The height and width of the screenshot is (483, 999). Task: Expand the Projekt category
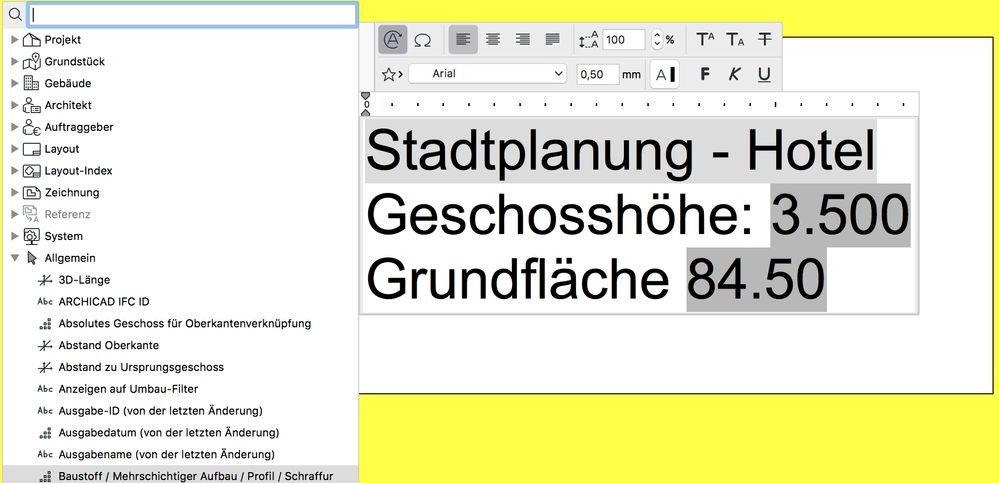coord(15,40)
